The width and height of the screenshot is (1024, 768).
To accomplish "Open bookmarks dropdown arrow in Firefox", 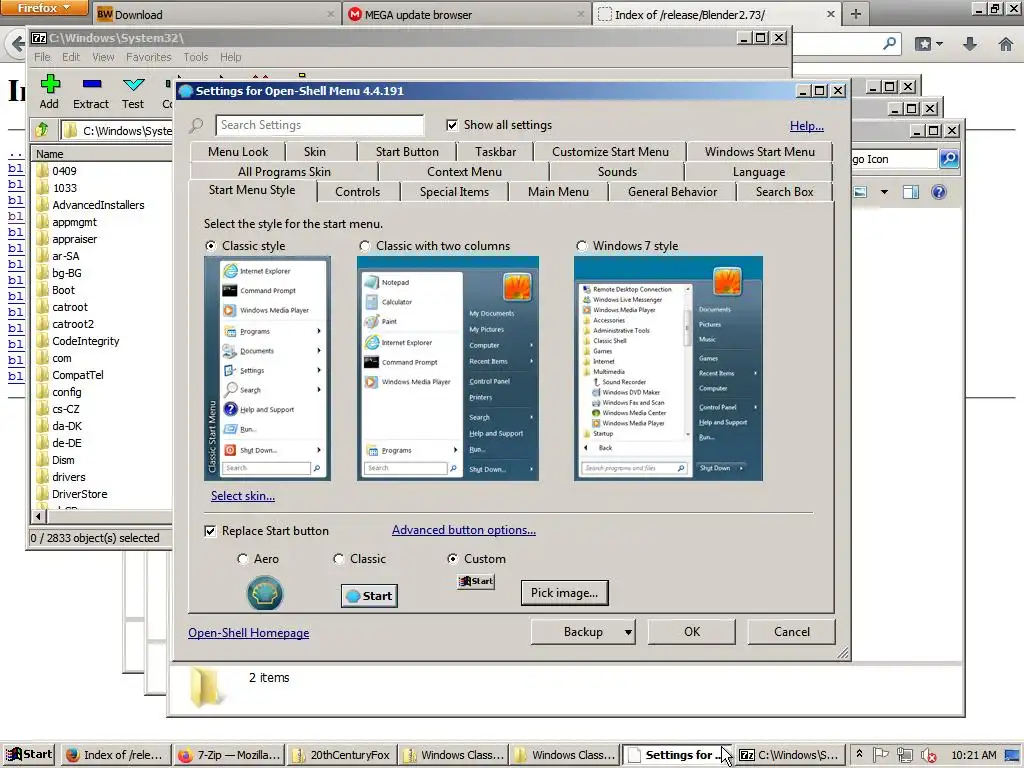I will point(939,44).
